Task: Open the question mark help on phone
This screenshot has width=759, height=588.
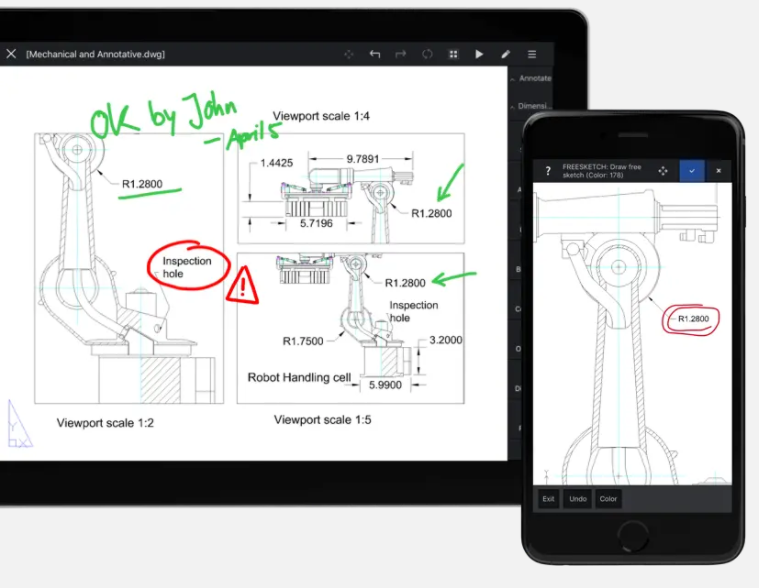Action: coord(548,171)
